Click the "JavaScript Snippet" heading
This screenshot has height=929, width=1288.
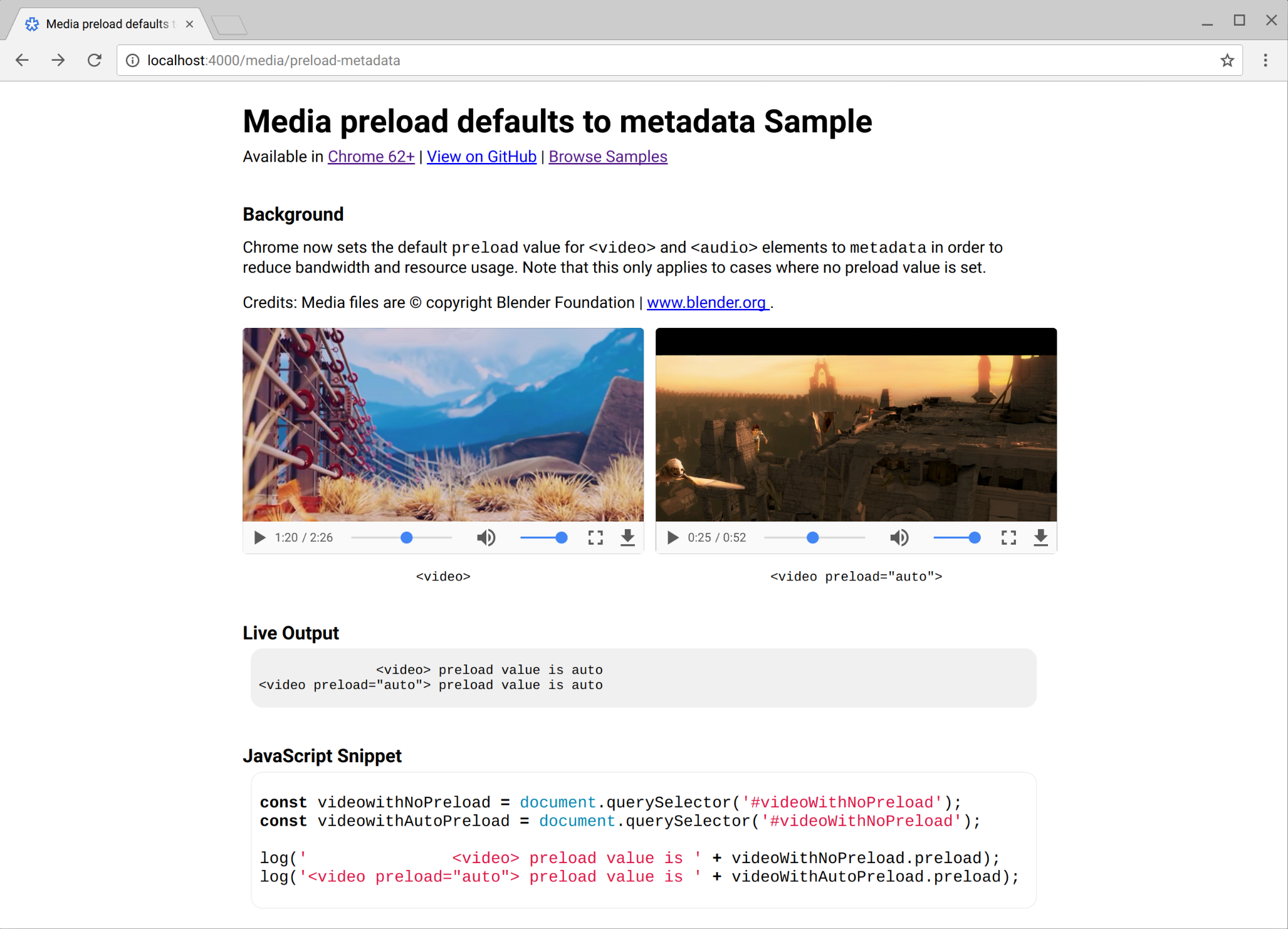pos(322,756)
